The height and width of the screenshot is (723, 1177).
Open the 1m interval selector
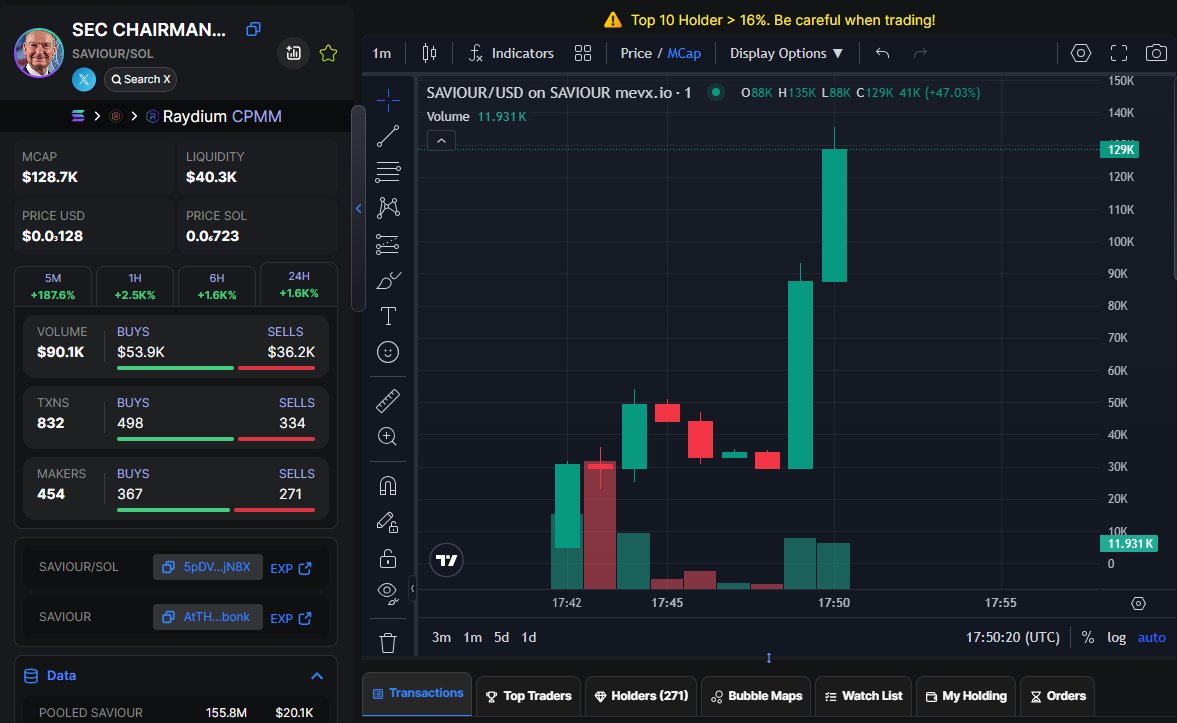tap(382, 53)
